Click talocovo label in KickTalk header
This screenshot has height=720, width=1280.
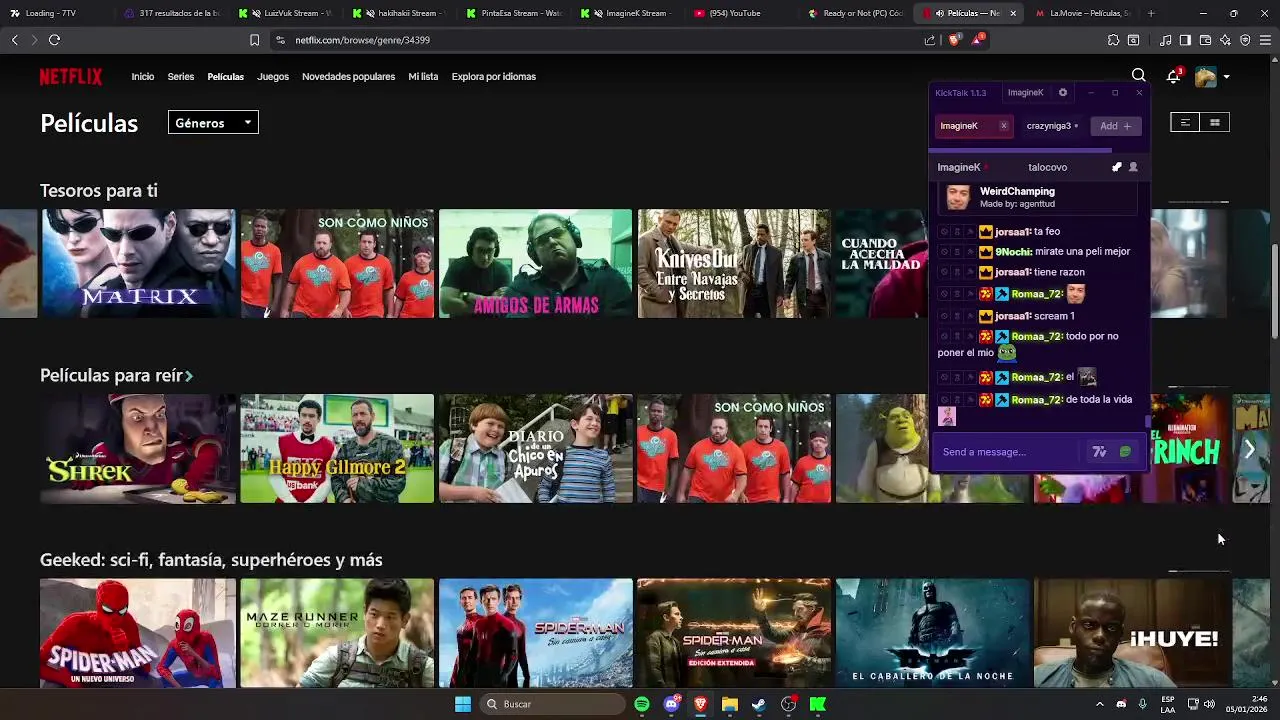click(x=1047, y=168)
